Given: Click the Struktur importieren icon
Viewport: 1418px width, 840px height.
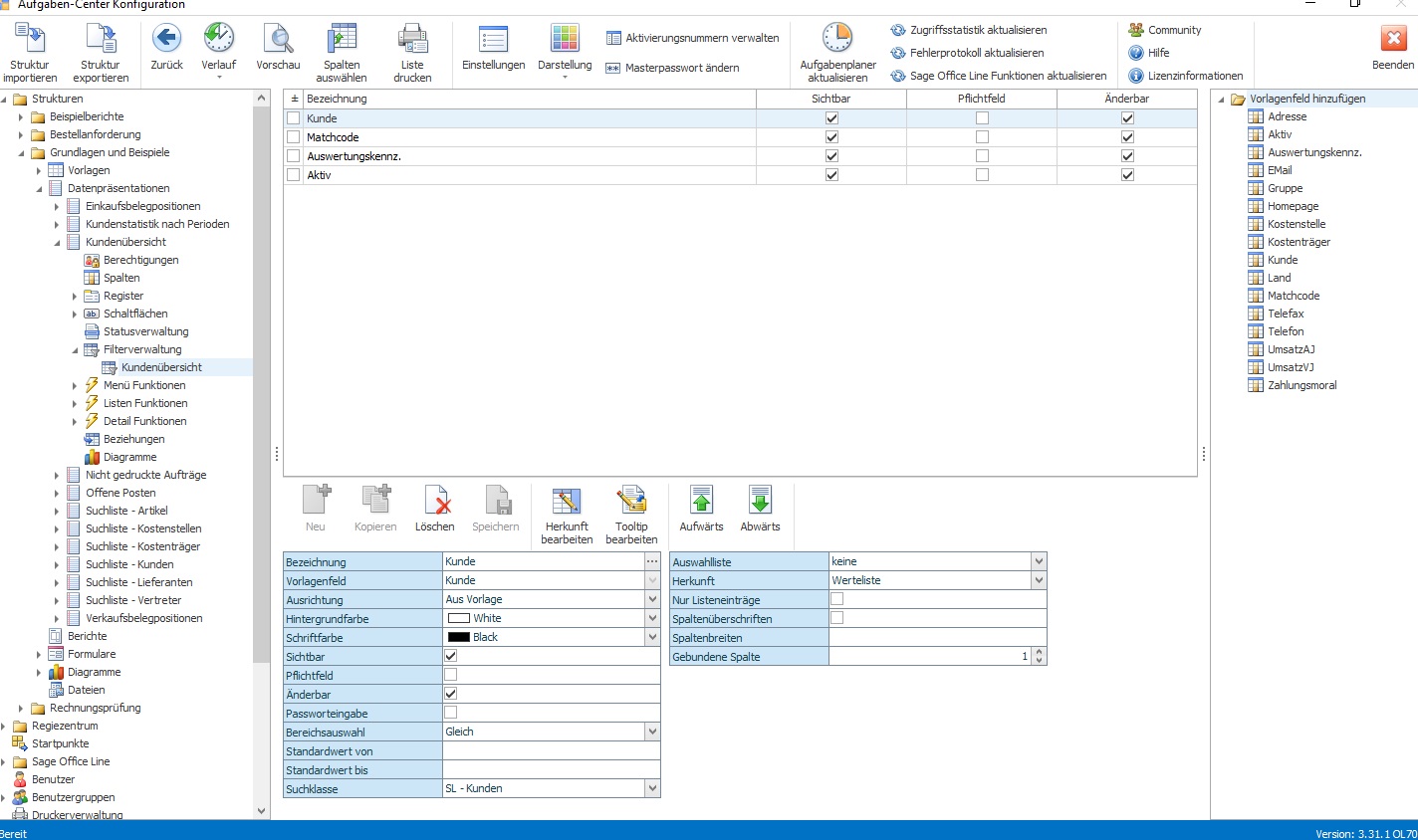Looking at the screenshot, I should tap(29, 39).
